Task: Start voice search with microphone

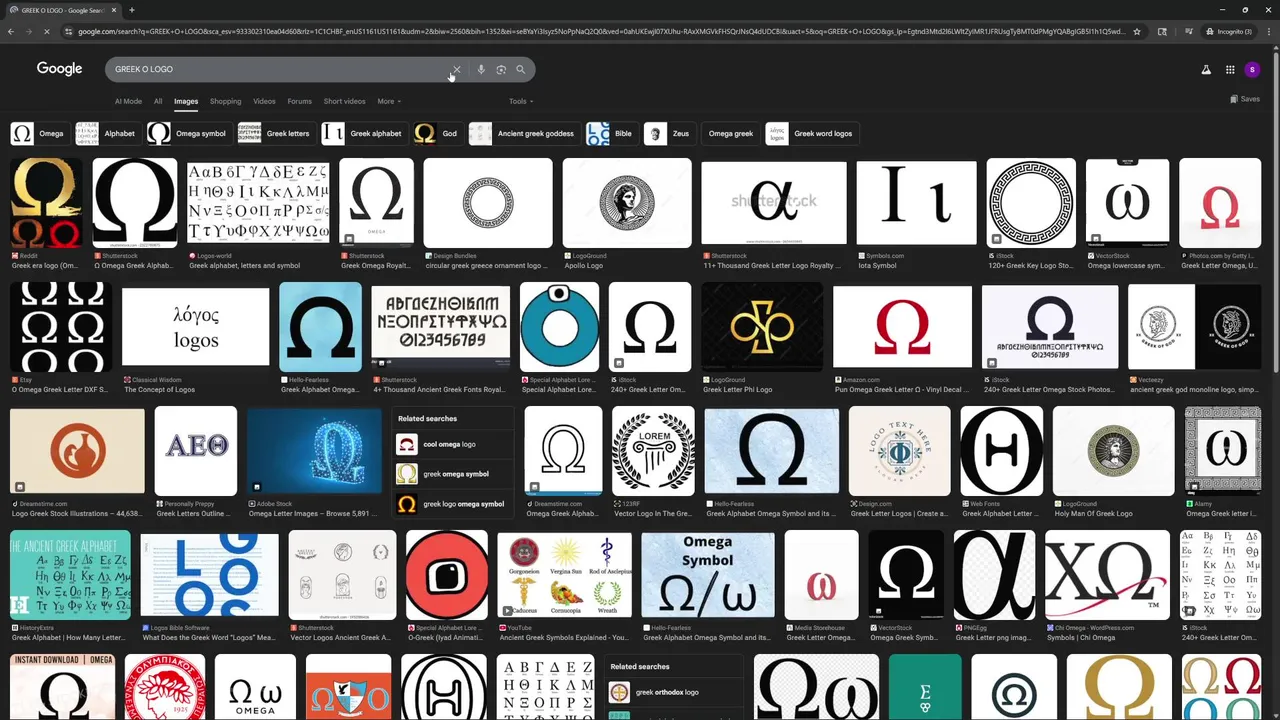Action: point(481,70)
